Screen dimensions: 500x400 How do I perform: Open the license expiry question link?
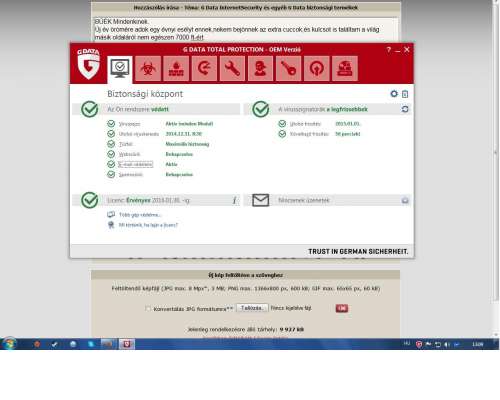coord(148,225)
